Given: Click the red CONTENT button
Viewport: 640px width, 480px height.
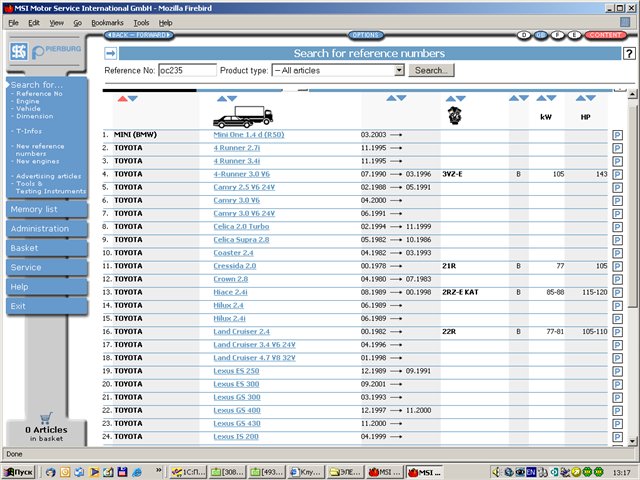Looking at the screenshot, I should coord(605,35).
